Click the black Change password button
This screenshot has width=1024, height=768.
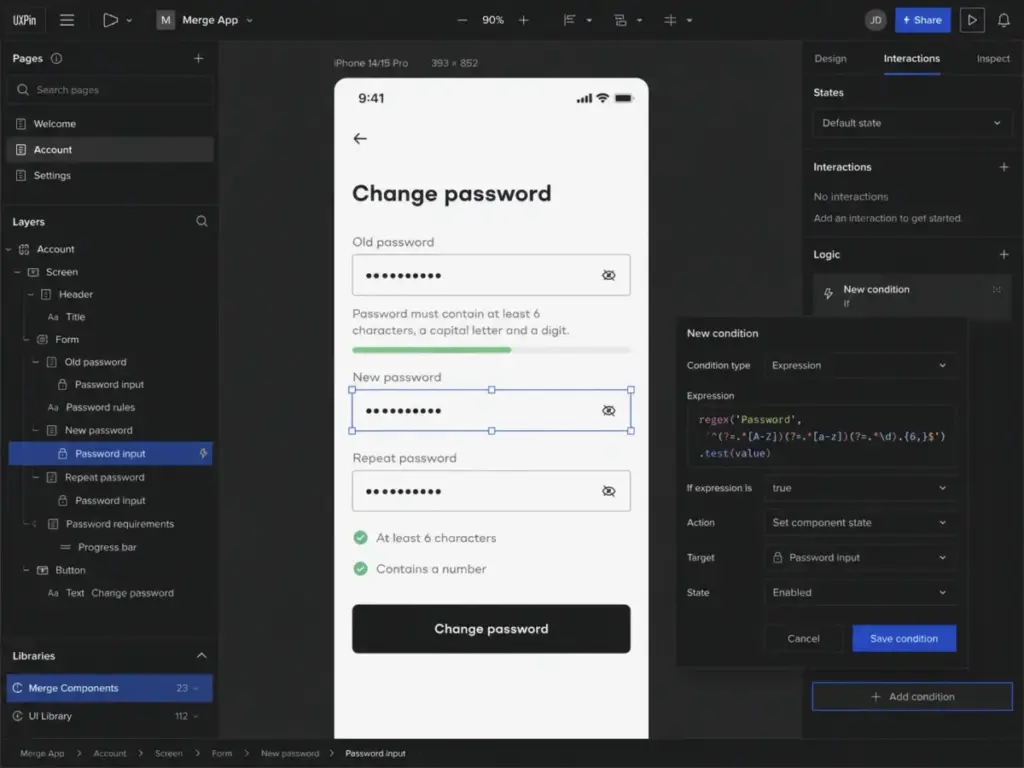click(491, 629)
